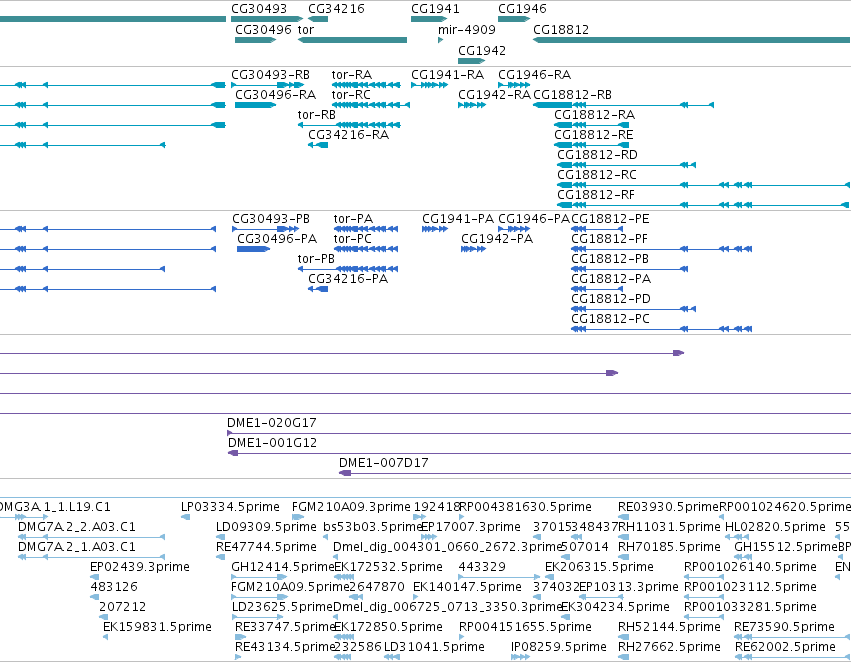Screen dimensions: 851x662
Task: Click the HL02820.5prime EST
Action: (x=736, y=537)
